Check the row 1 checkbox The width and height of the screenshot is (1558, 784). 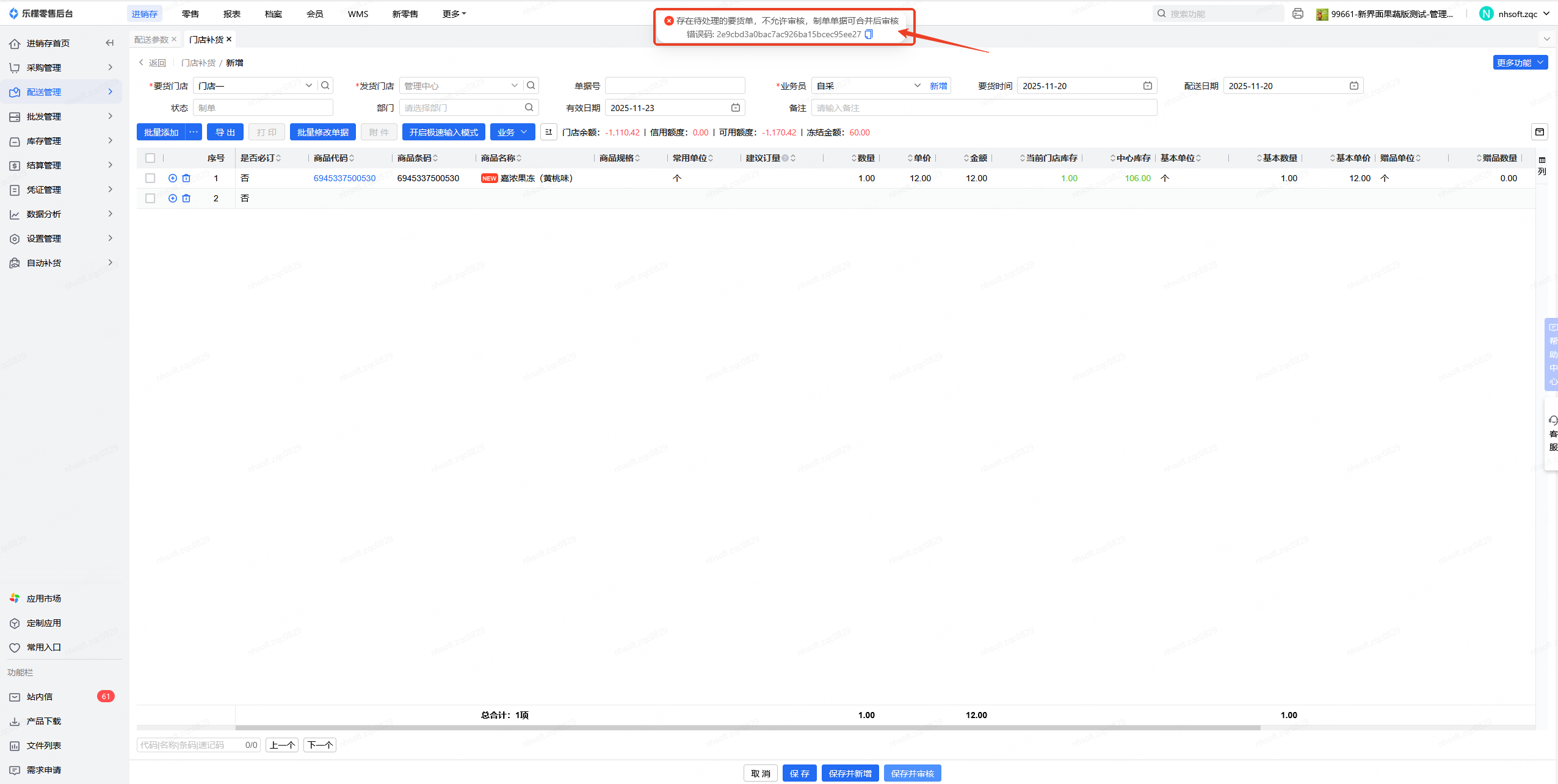point(150,178)
